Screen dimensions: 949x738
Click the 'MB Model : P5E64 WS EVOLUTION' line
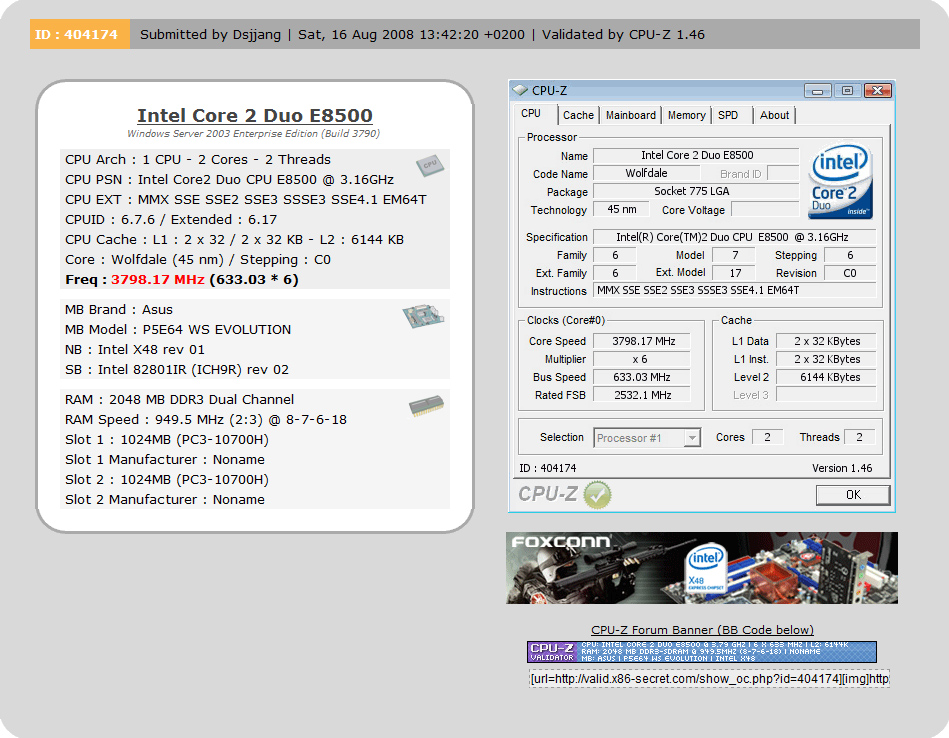(178, 329)
